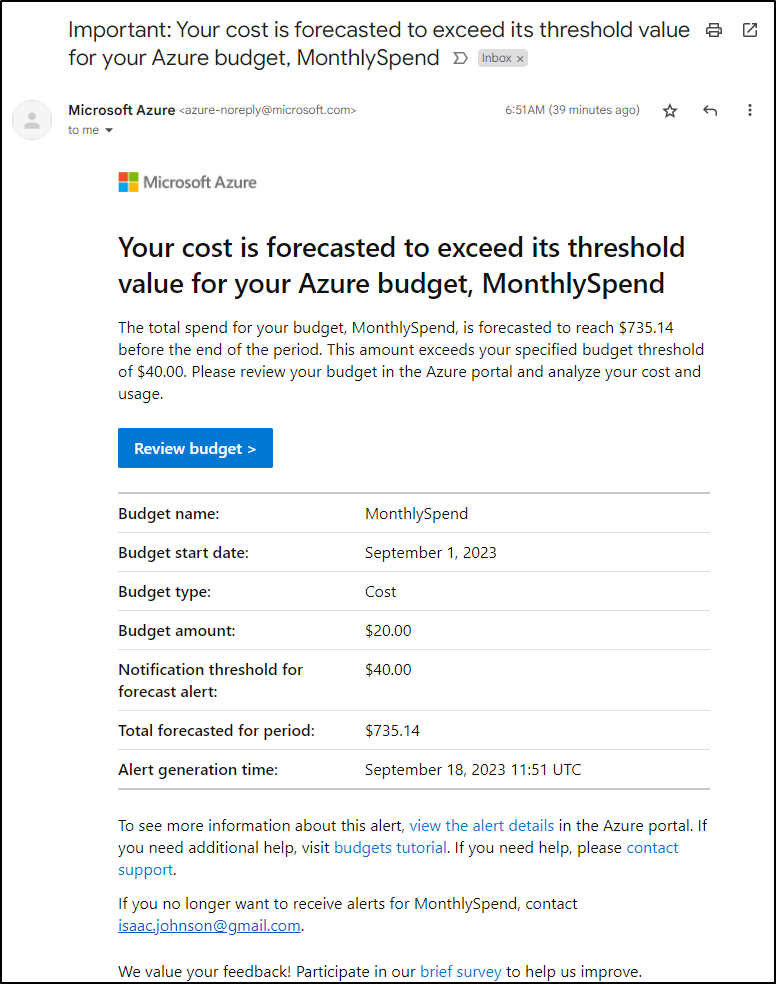
Task: Open the brief survey link
Action: [x=460, y=971]
